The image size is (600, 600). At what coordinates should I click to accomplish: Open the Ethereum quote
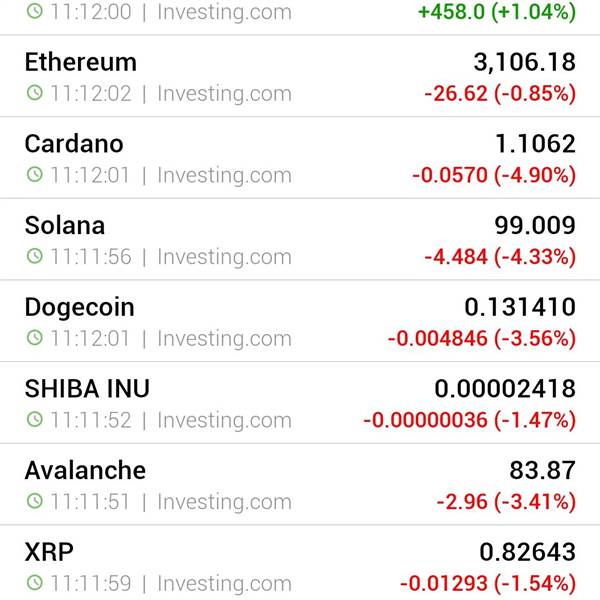click(x=300, y=76)
